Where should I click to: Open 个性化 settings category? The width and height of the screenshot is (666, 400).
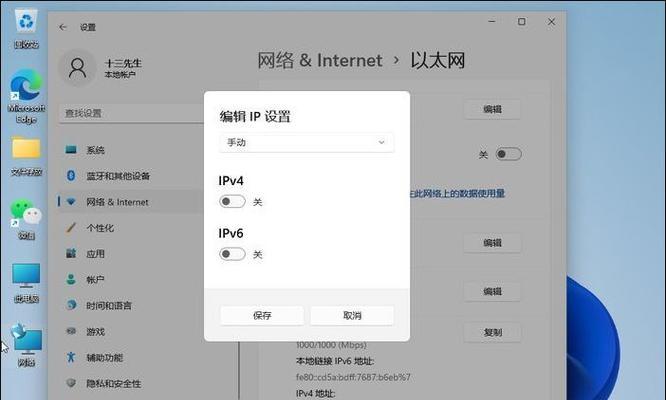point(100,228)
